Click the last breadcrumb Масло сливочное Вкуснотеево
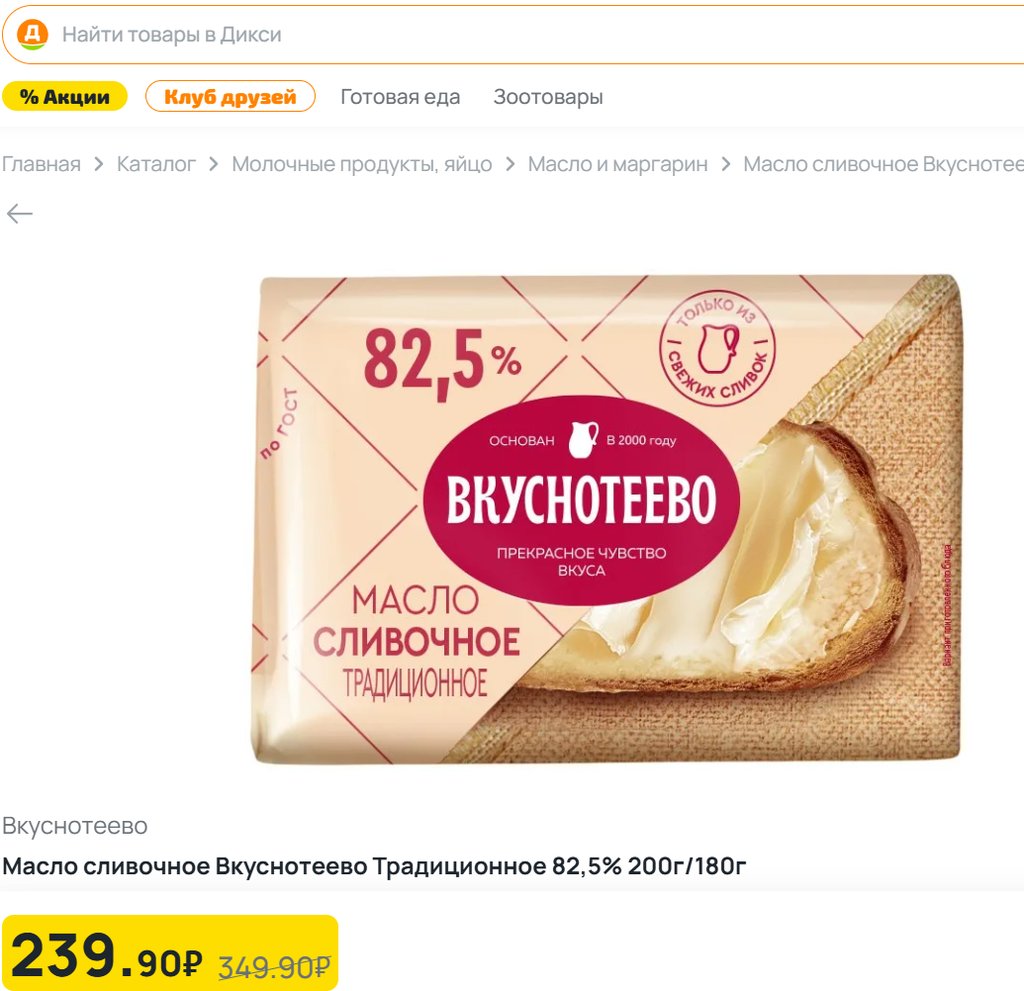The height and width of the screenshot is (991, 1024). (884, 164)
